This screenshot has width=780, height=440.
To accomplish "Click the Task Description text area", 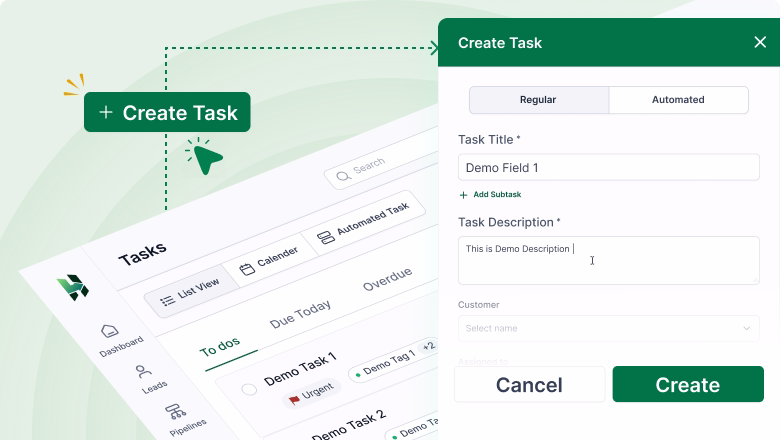I will [608, 261].
